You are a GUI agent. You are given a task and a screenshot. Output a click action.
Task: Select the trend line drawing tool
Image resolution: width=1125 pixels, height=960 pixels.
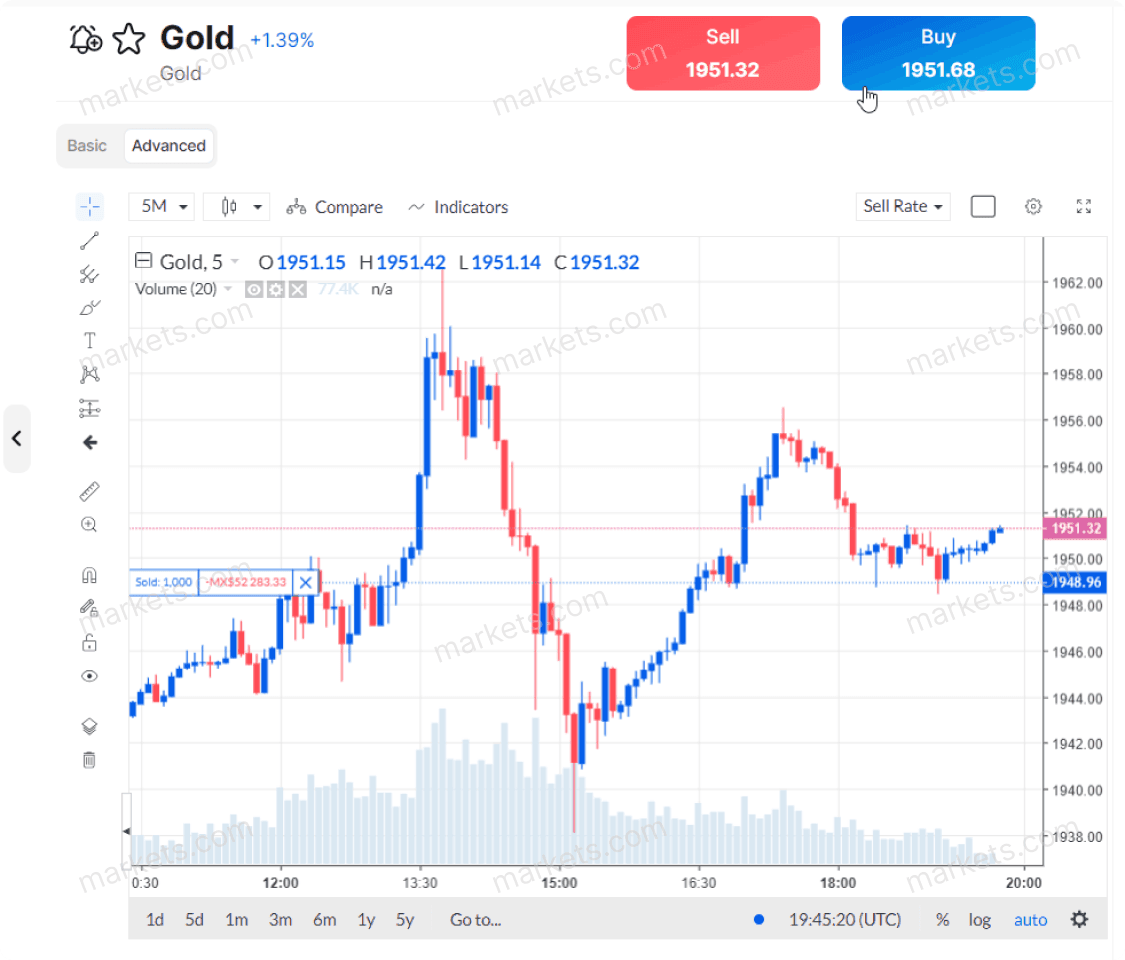pyautogui.click(x=90, y=240)
